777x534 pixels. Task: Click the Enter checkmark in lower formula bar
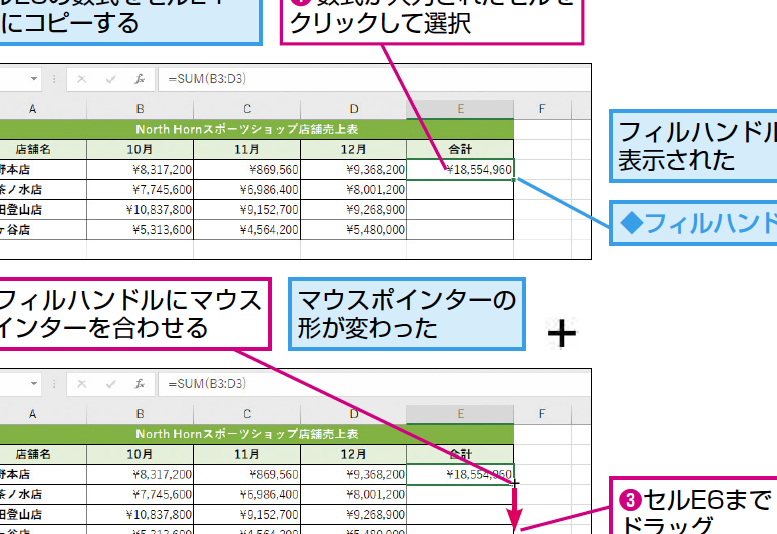pyautogui.click(x=111, y=384)
